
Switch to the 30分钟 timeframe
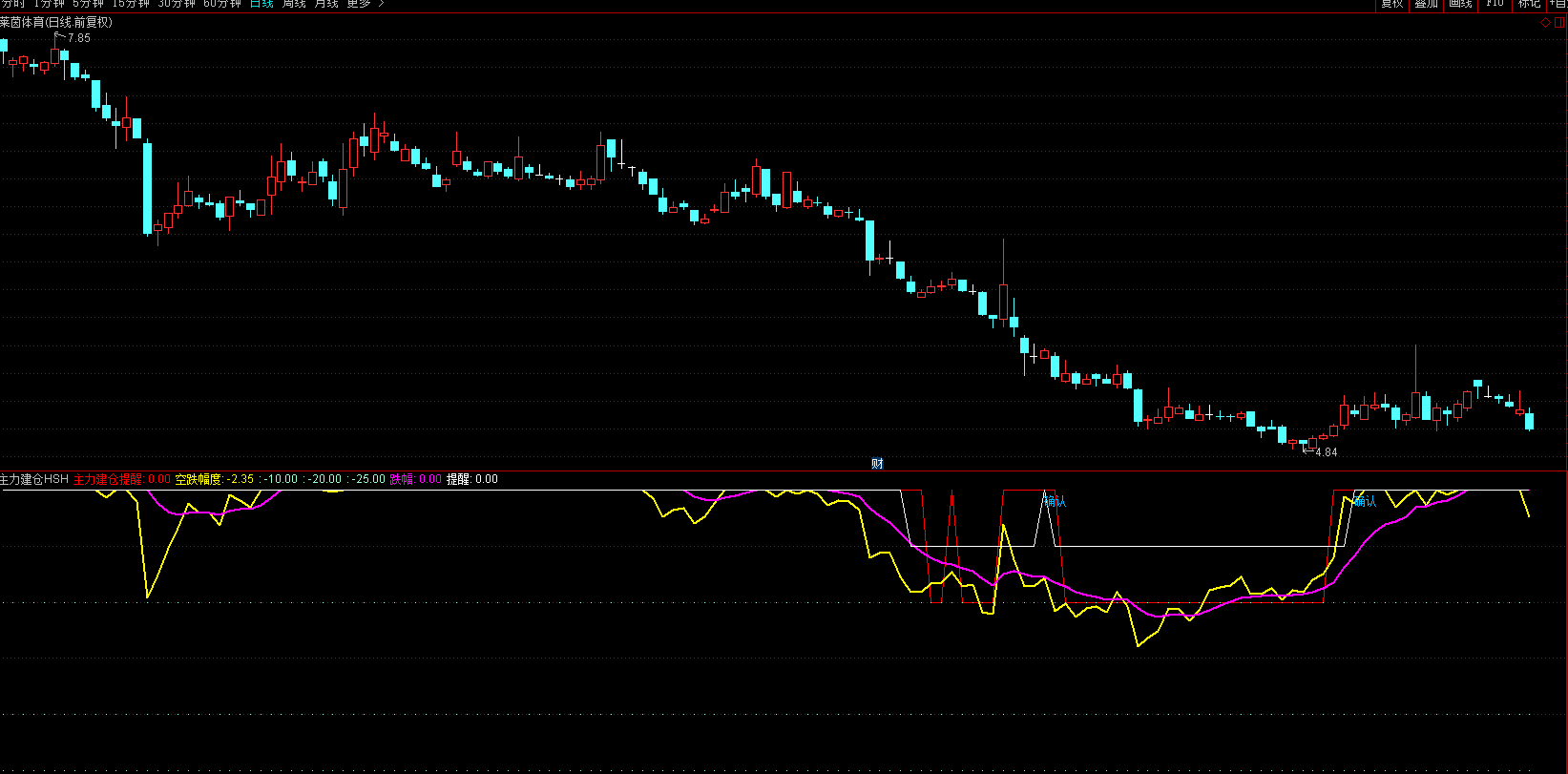[x=177, y=4]
